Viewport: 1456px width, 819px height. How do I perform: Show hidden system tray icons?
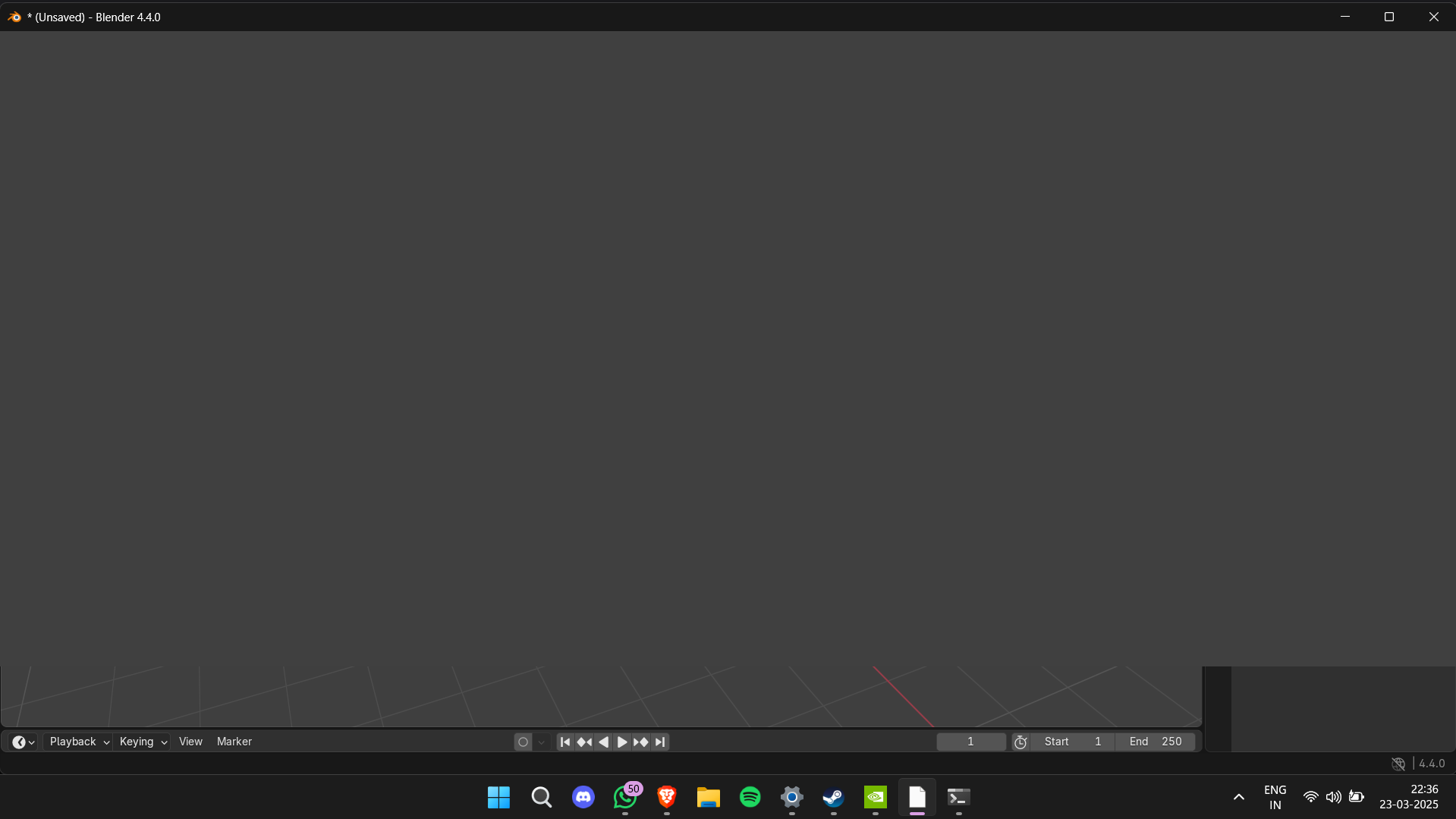[1239, 797]
